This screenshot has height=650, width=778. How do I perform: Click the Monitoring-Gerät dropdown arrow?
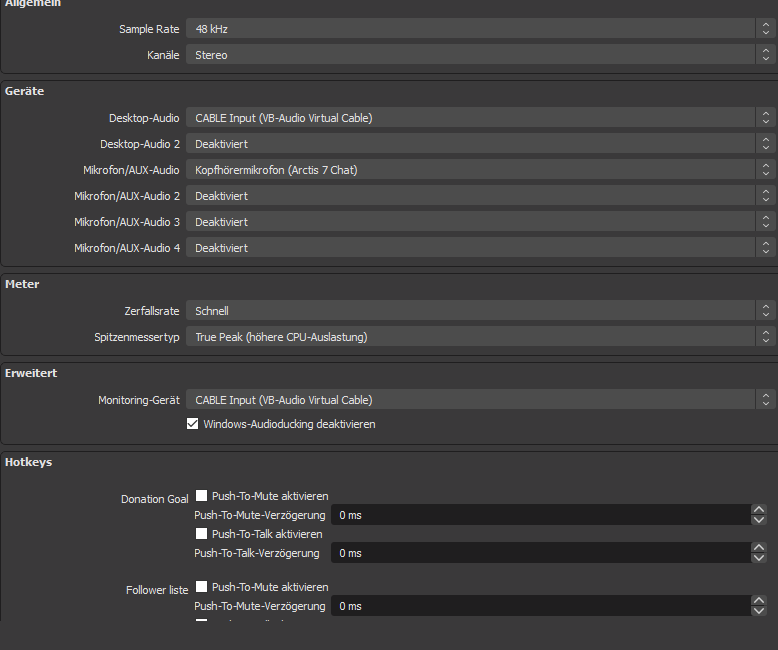pyautogui.click(x=765, y=400)
